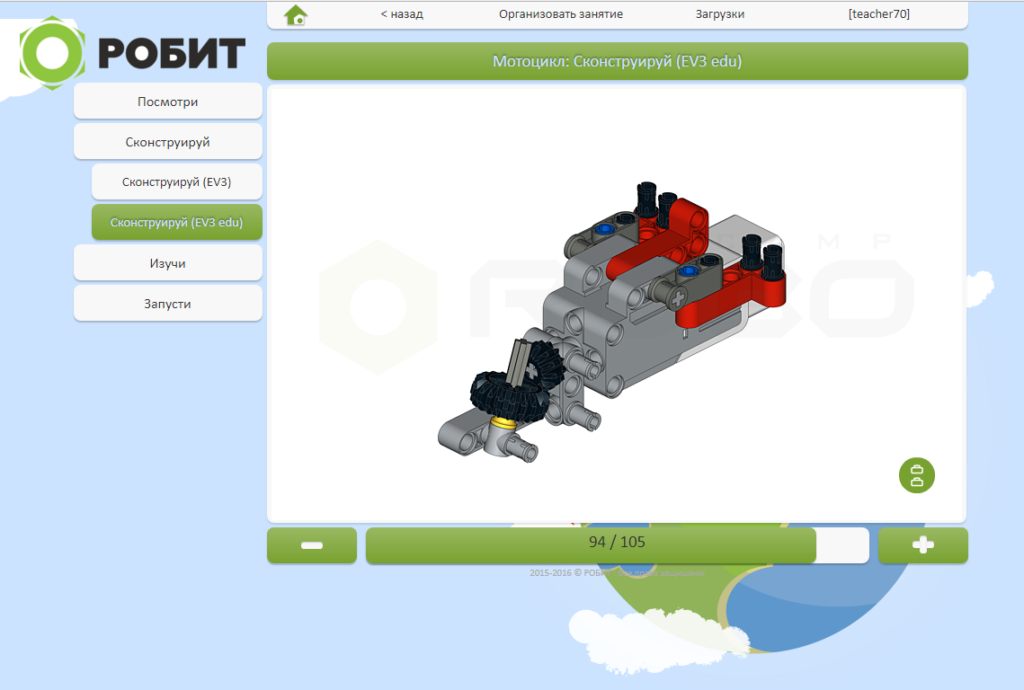Click the motorcycle model assembly image
1024x690 pixels.
tap(612, 322)
